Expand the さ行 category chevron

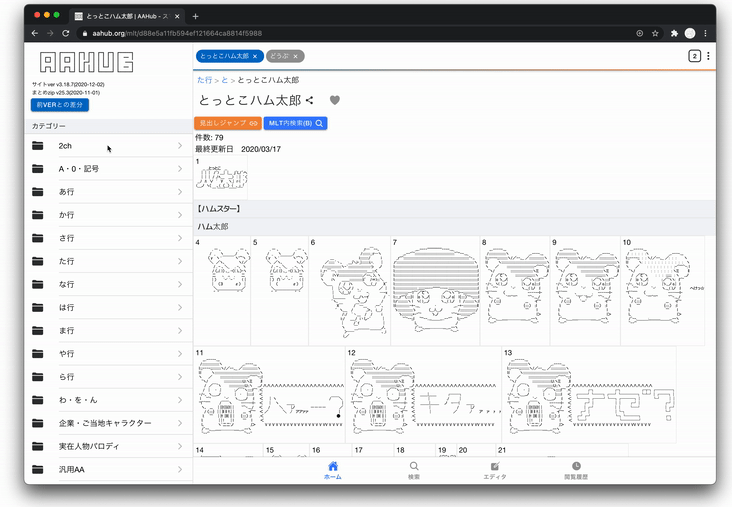point(180,238)
